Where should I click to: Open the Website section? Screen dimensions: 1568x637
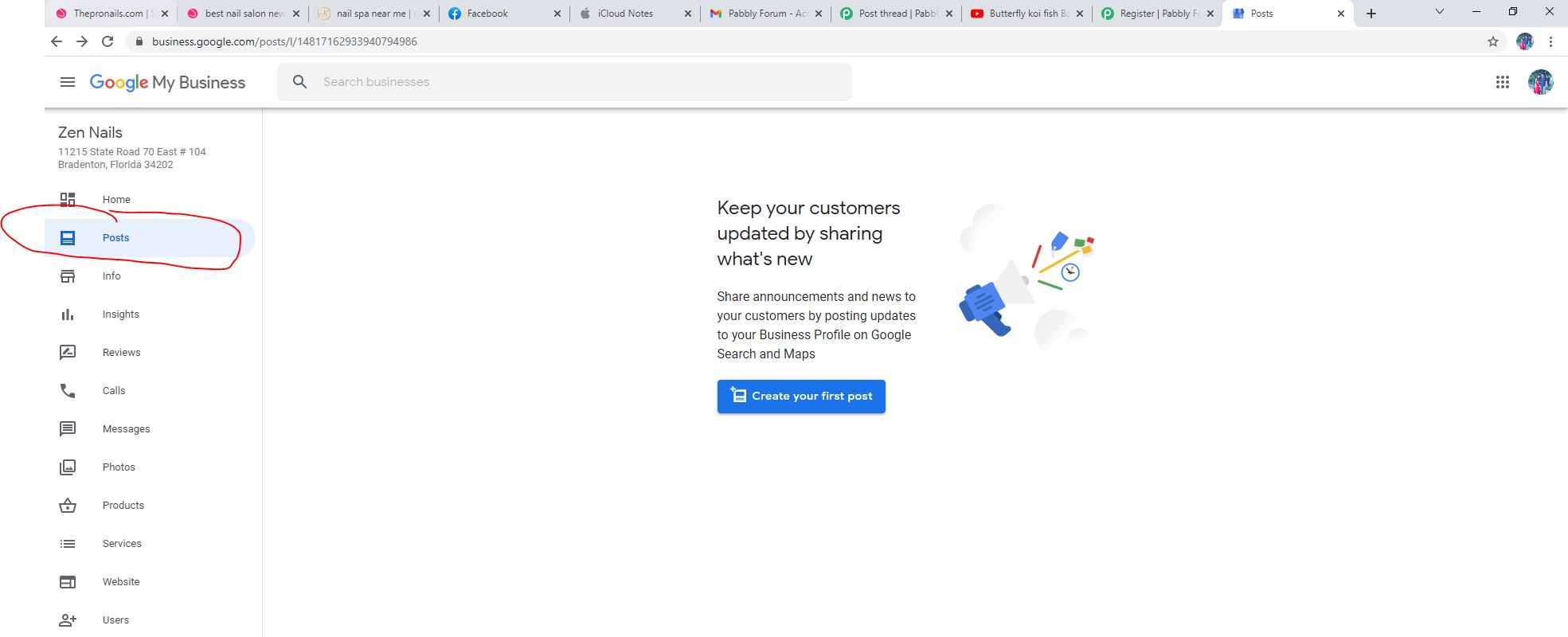121,581
